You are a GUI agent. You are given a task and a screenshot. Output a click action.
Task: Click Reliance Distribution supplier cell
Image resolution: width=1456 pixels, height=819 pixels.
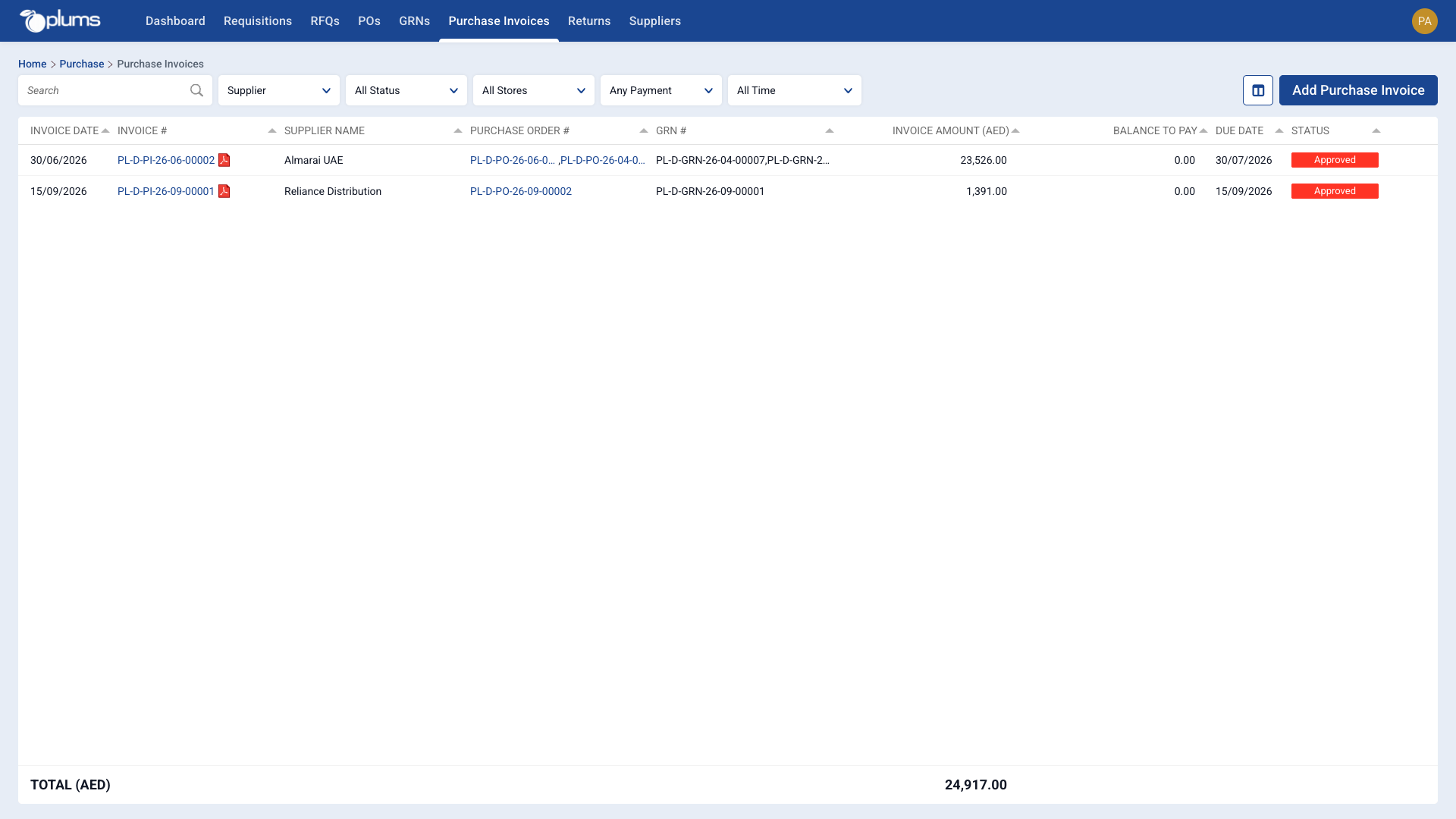pyautogui.click(x=333, y=191)
